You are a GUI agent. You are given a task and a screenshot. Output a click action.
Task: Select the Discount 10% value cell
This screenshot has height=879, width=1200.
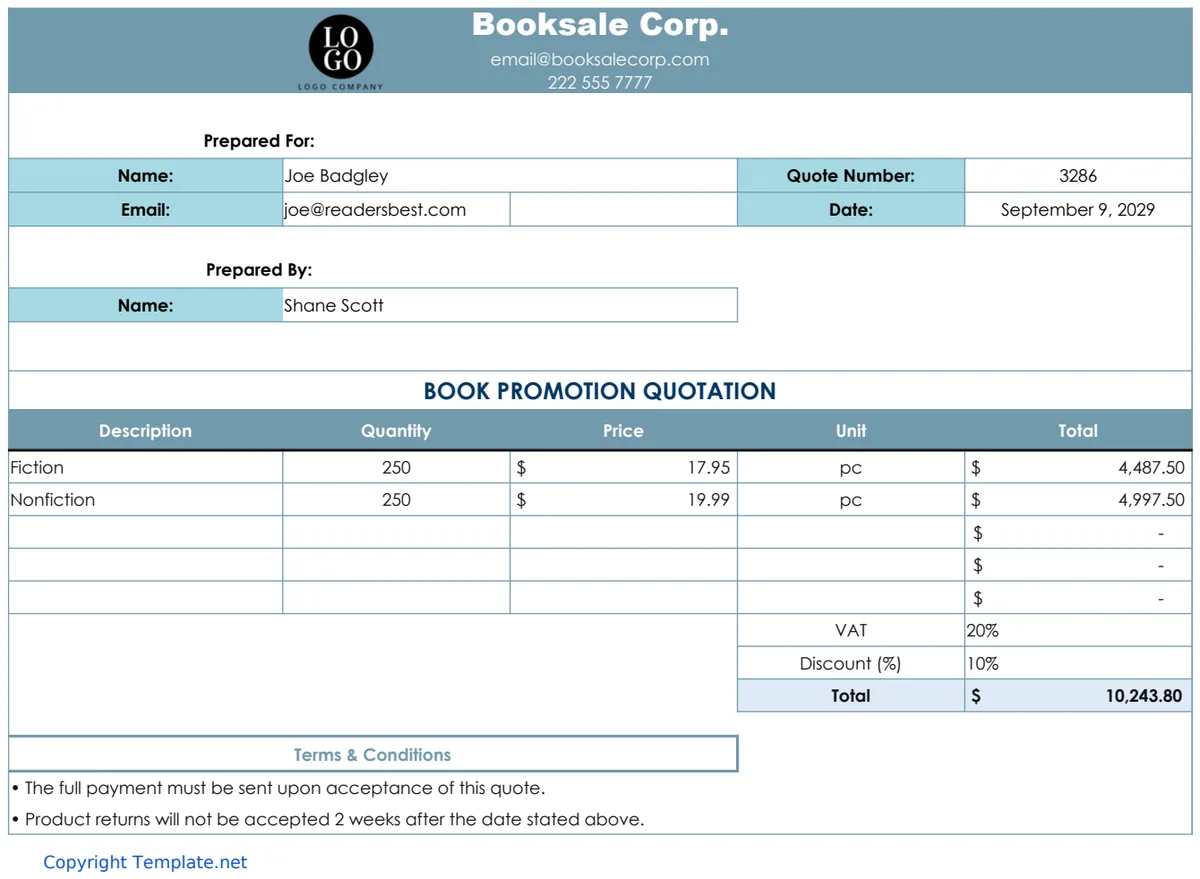pos(1078,664)
